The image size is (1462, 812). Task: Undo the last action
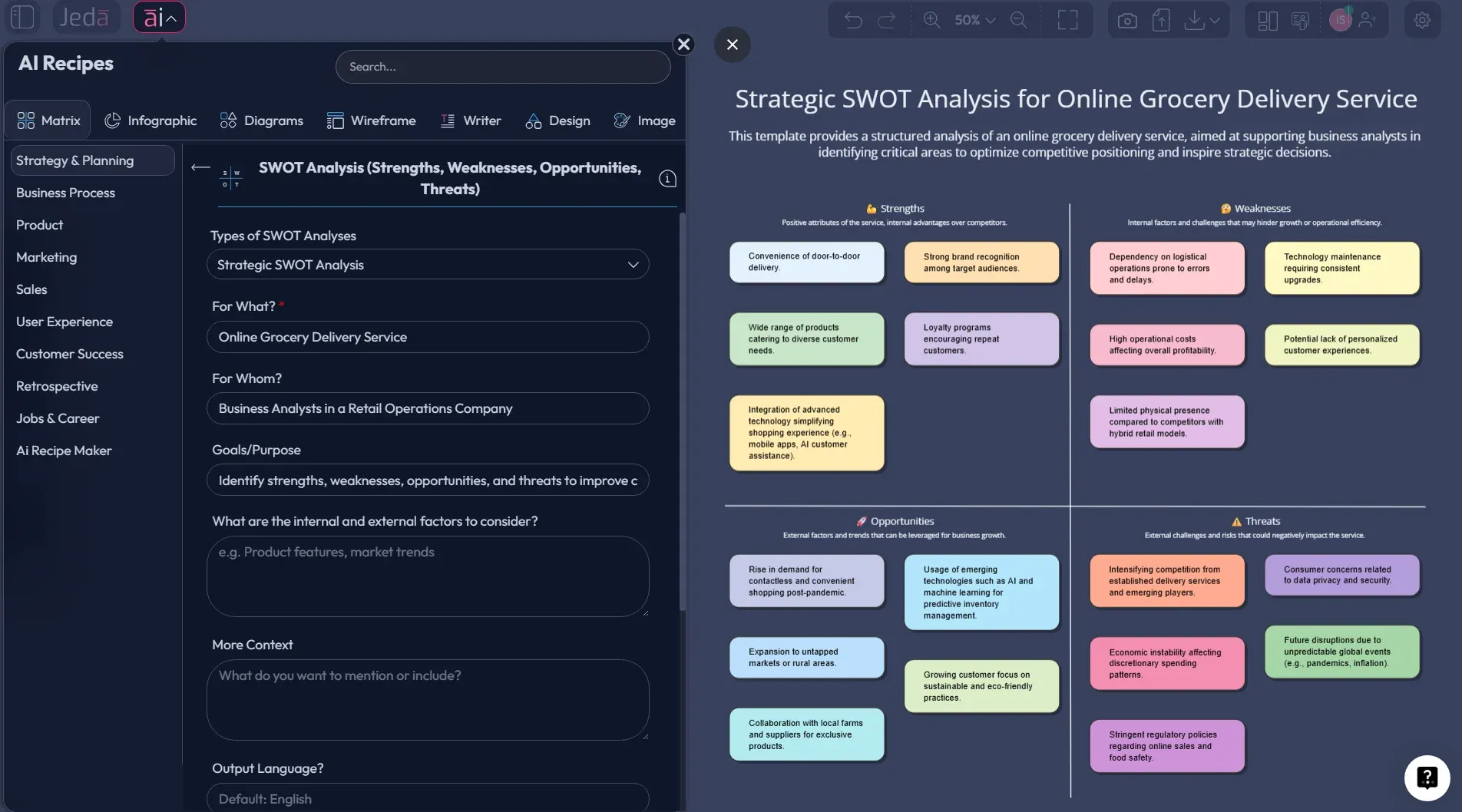(853, 20)
